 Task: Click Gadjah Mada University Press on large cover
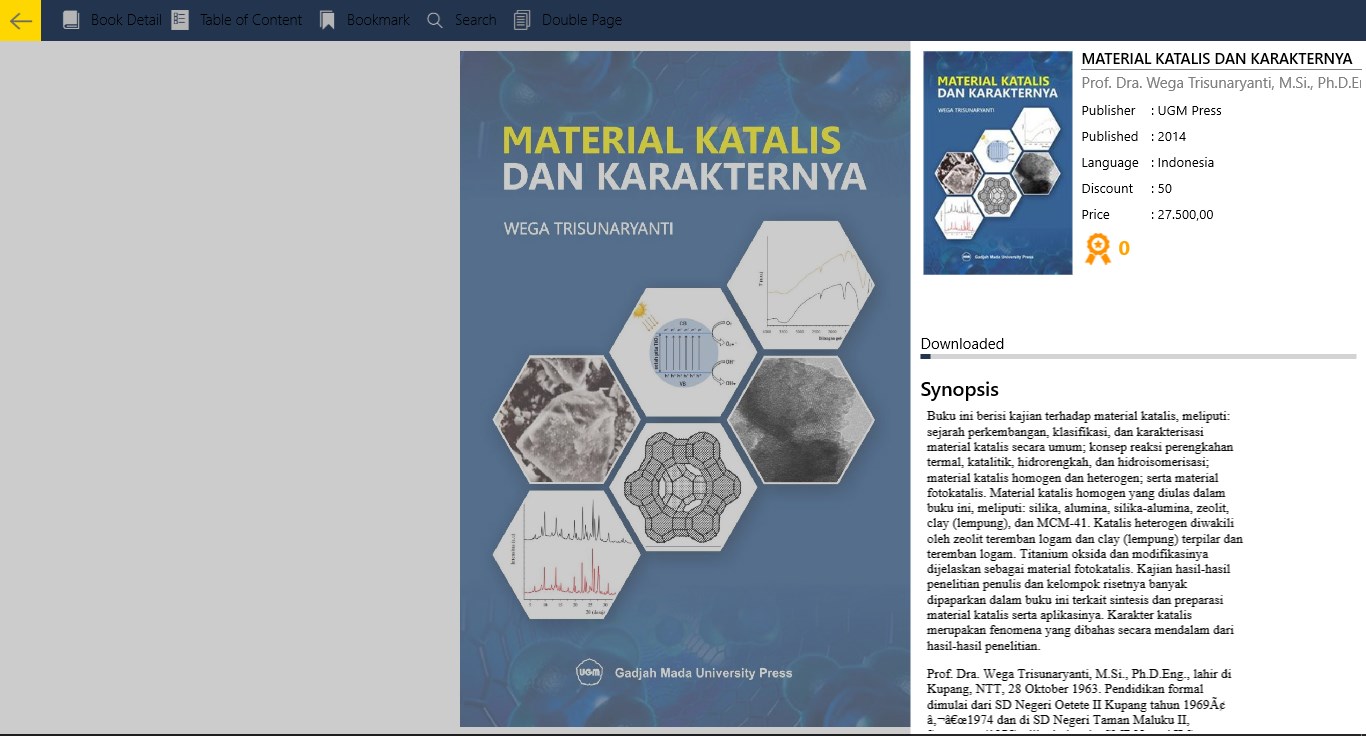703,673
